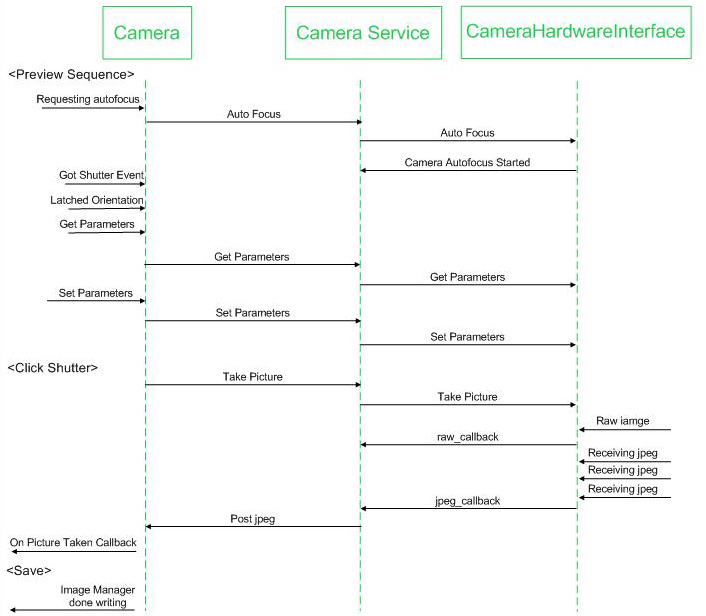Click the Requesting autofocus message label

click(88, 99)
